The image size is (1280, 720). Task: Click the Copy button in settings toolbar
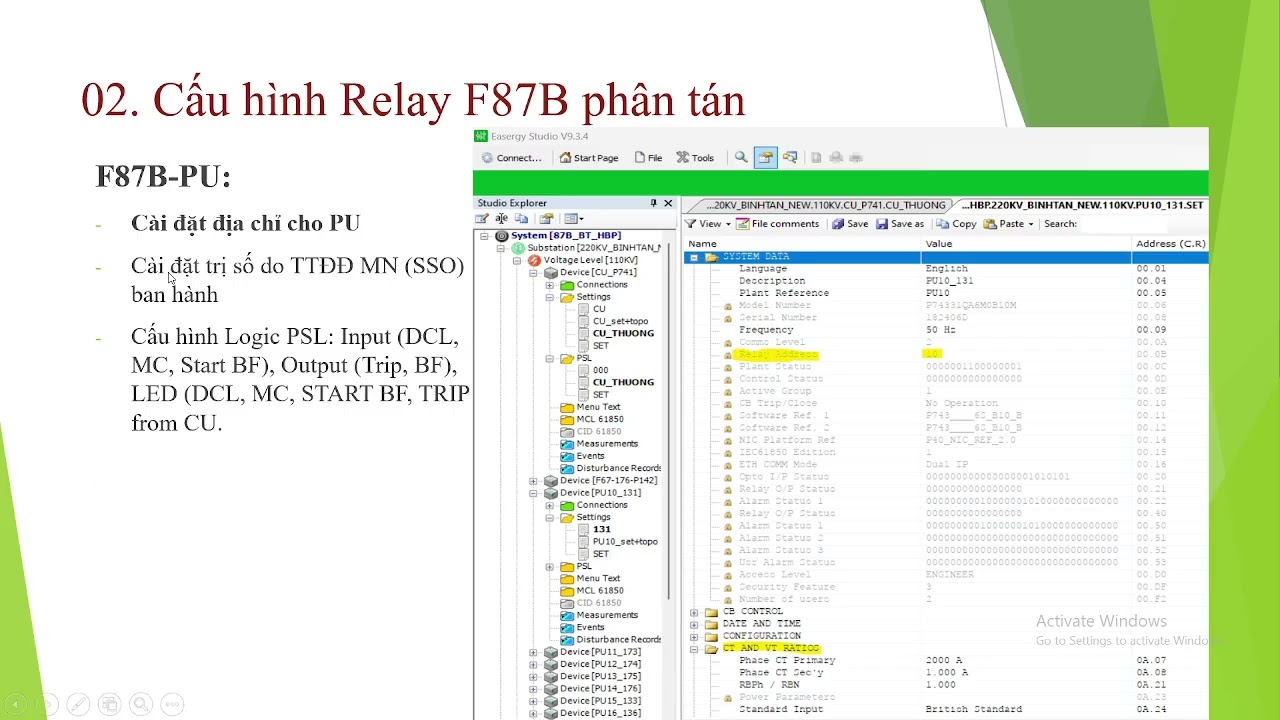tap(956, 224)
